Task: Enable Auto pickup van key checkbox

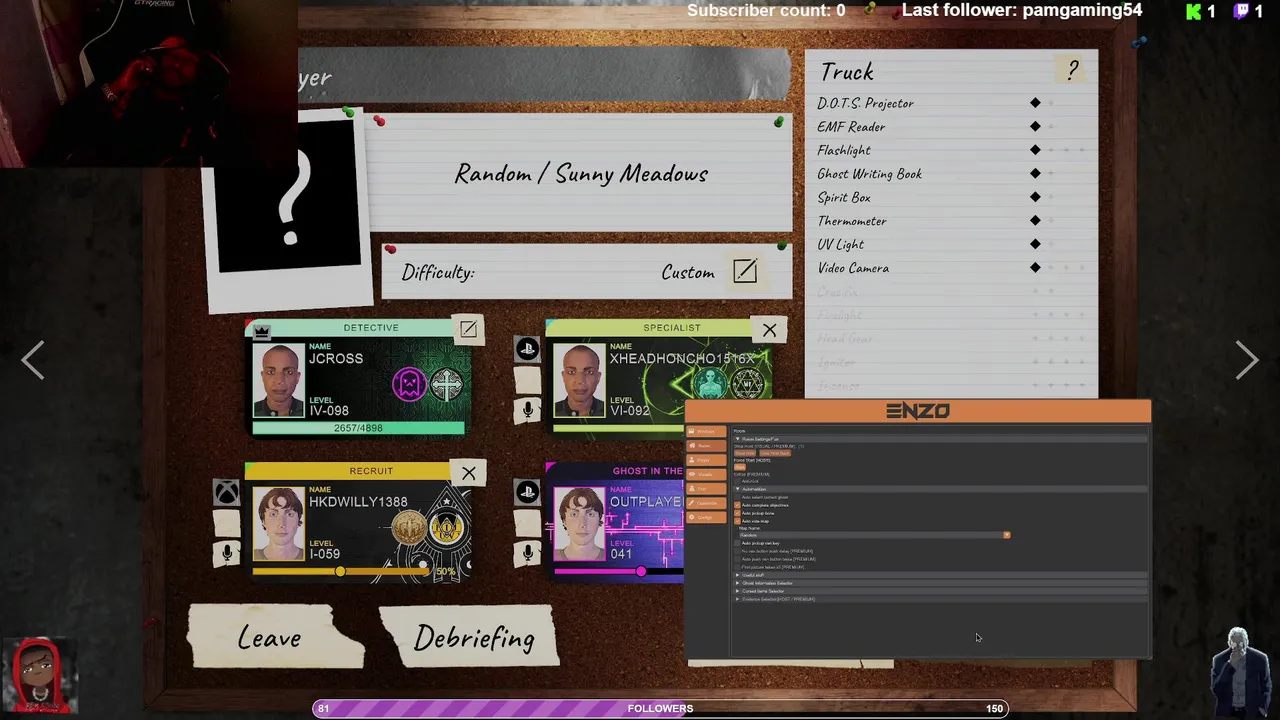Action: click(737, 543)
